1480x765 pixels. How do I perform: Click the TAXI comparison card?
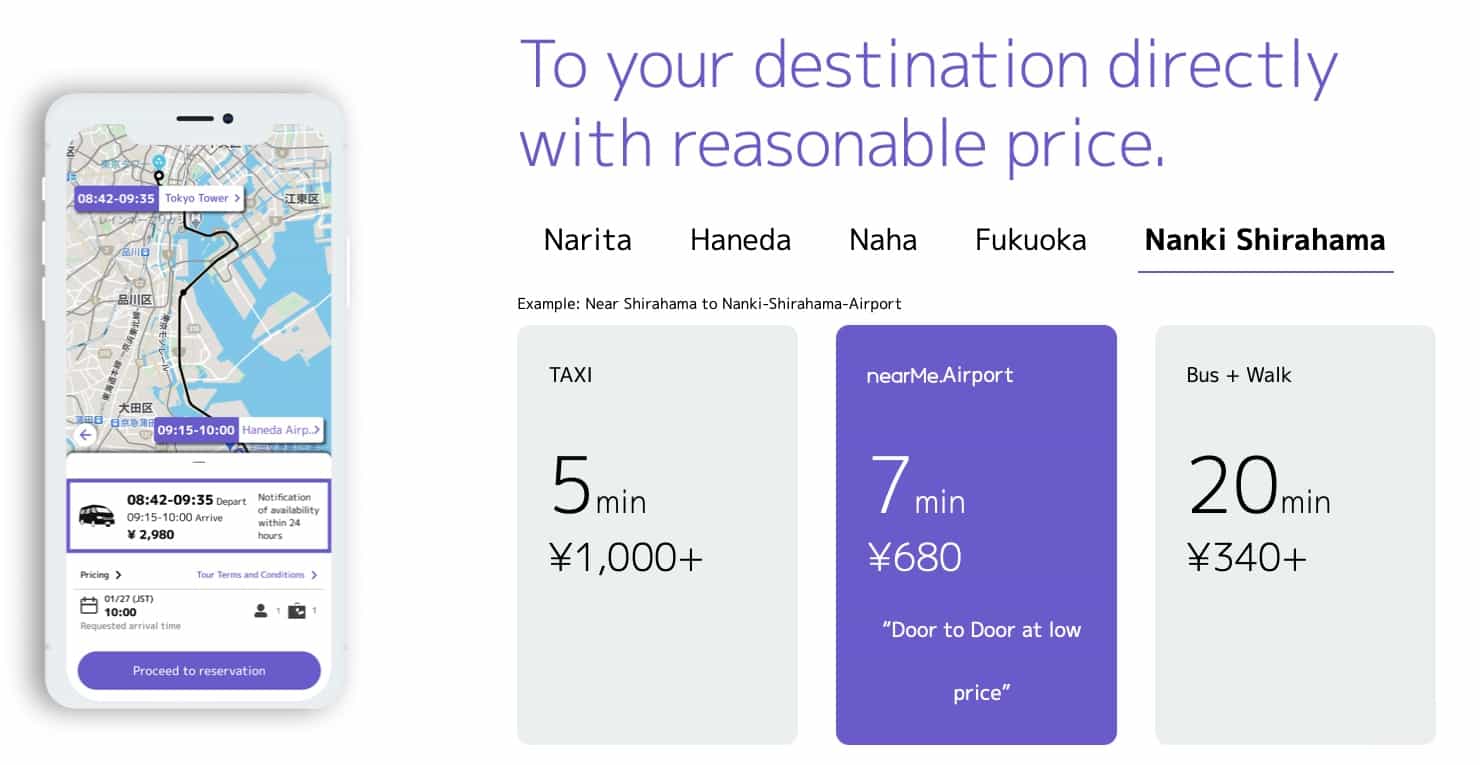(657, 535)
